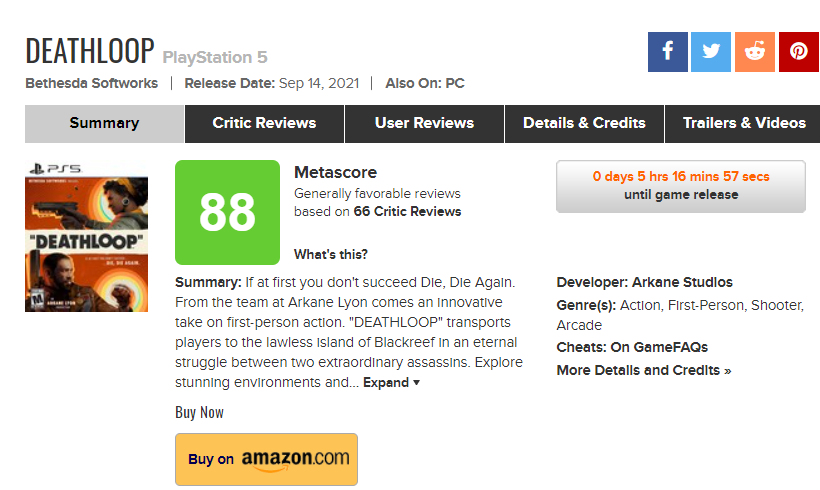Open the Deathloop PS5 cover art

click(x=86, y=235)
